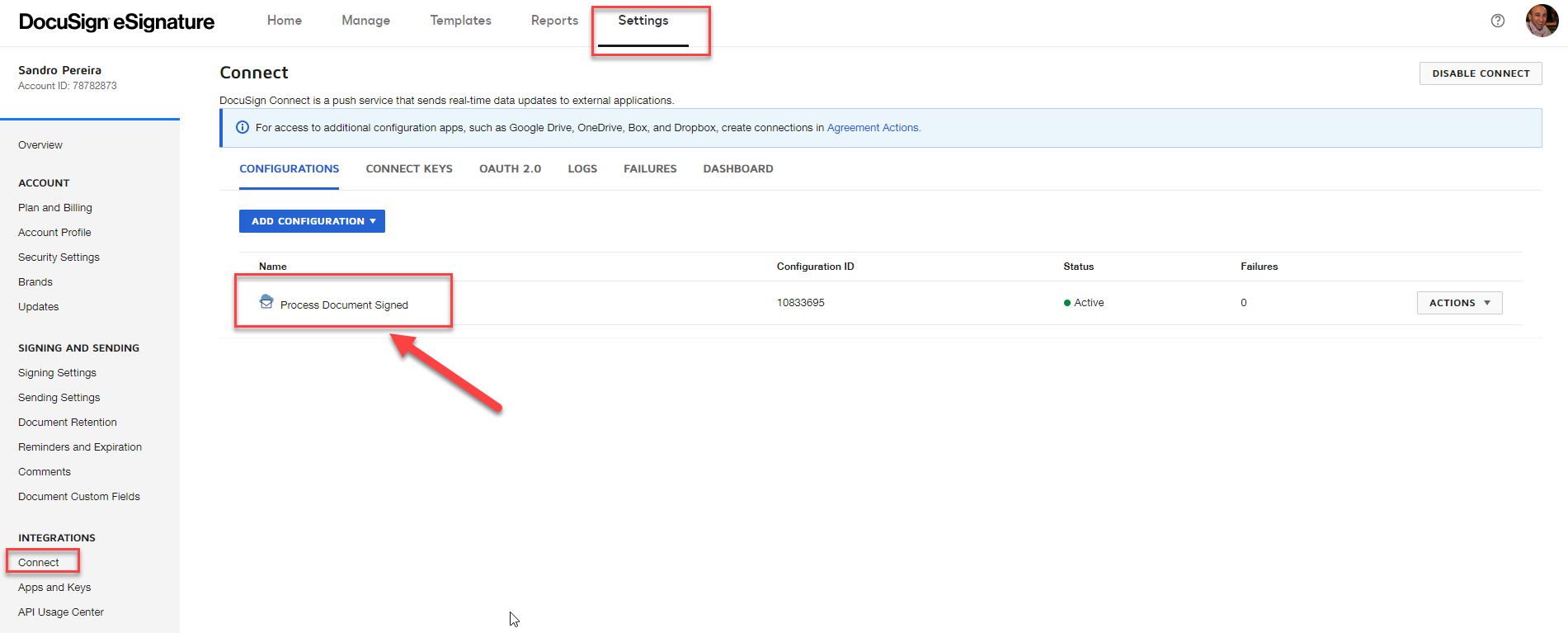The height and width of the screenshot is (633, 1568).
Task: Open the user profile avatar
Action: click(1541, 21)
